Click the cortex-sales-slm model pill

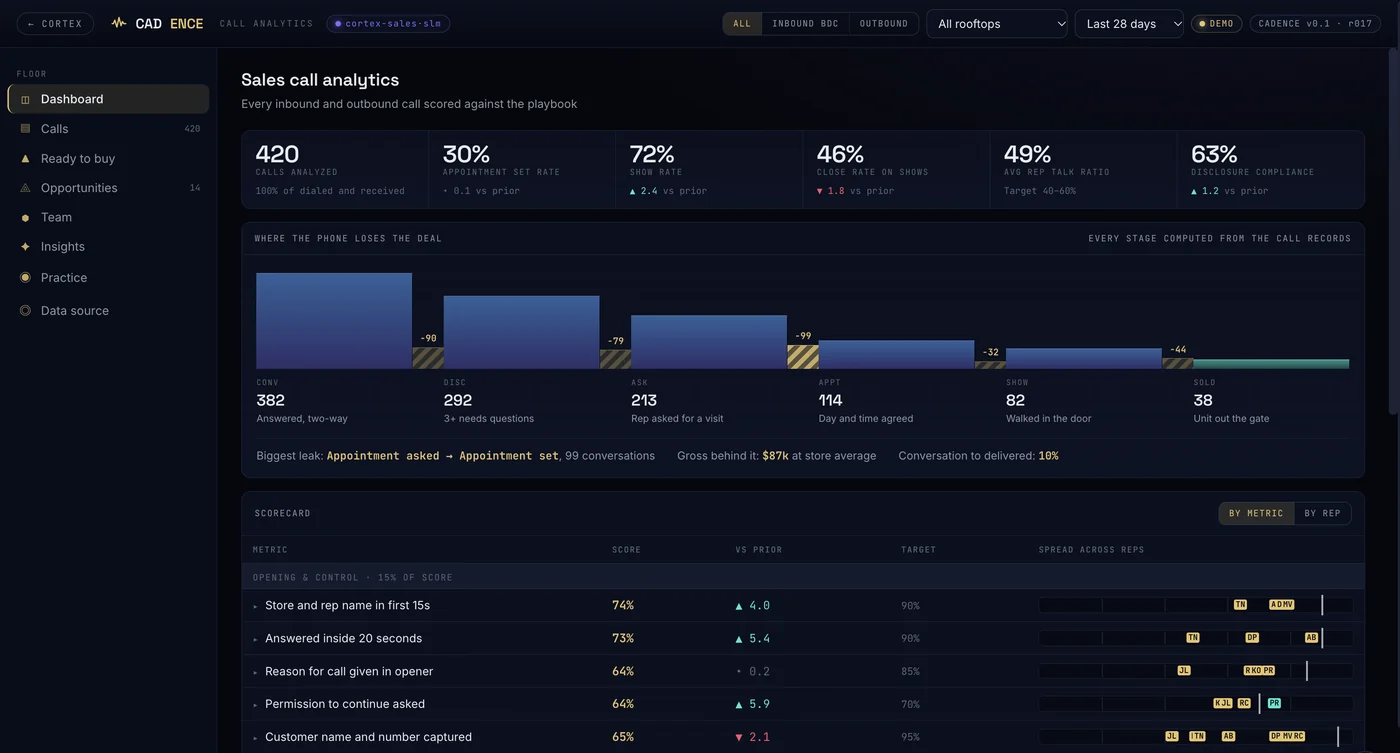coord(388,24)
